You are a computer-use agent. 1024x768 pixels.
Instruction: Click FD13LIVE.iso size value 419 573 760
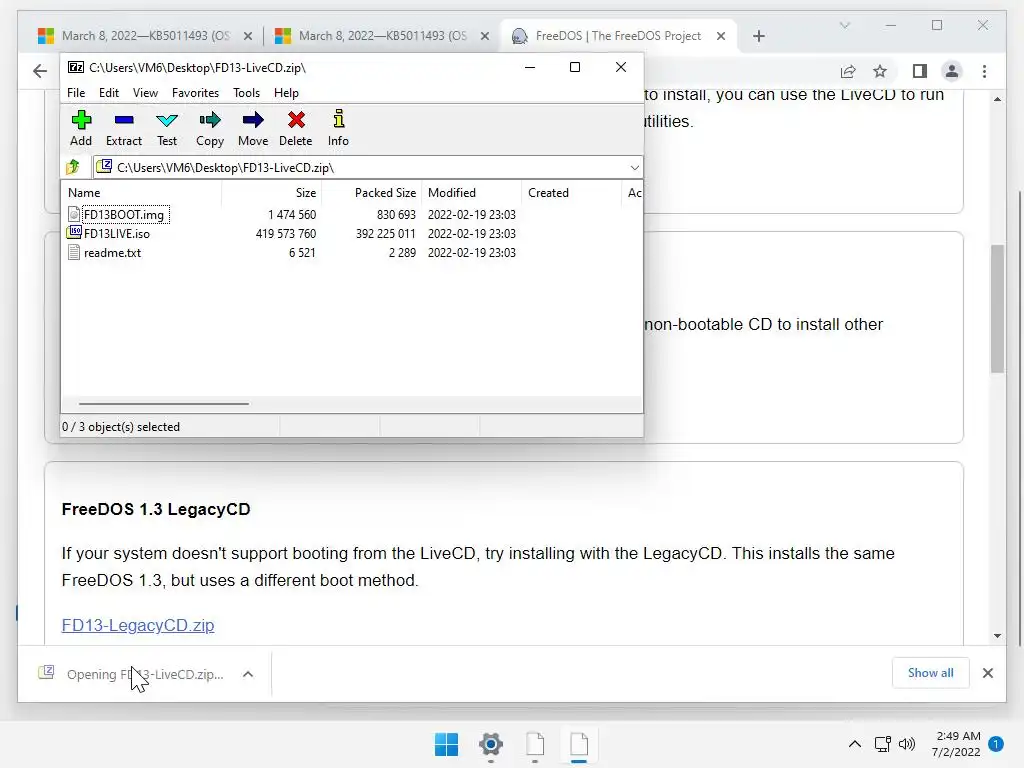(x=286, y=234)
